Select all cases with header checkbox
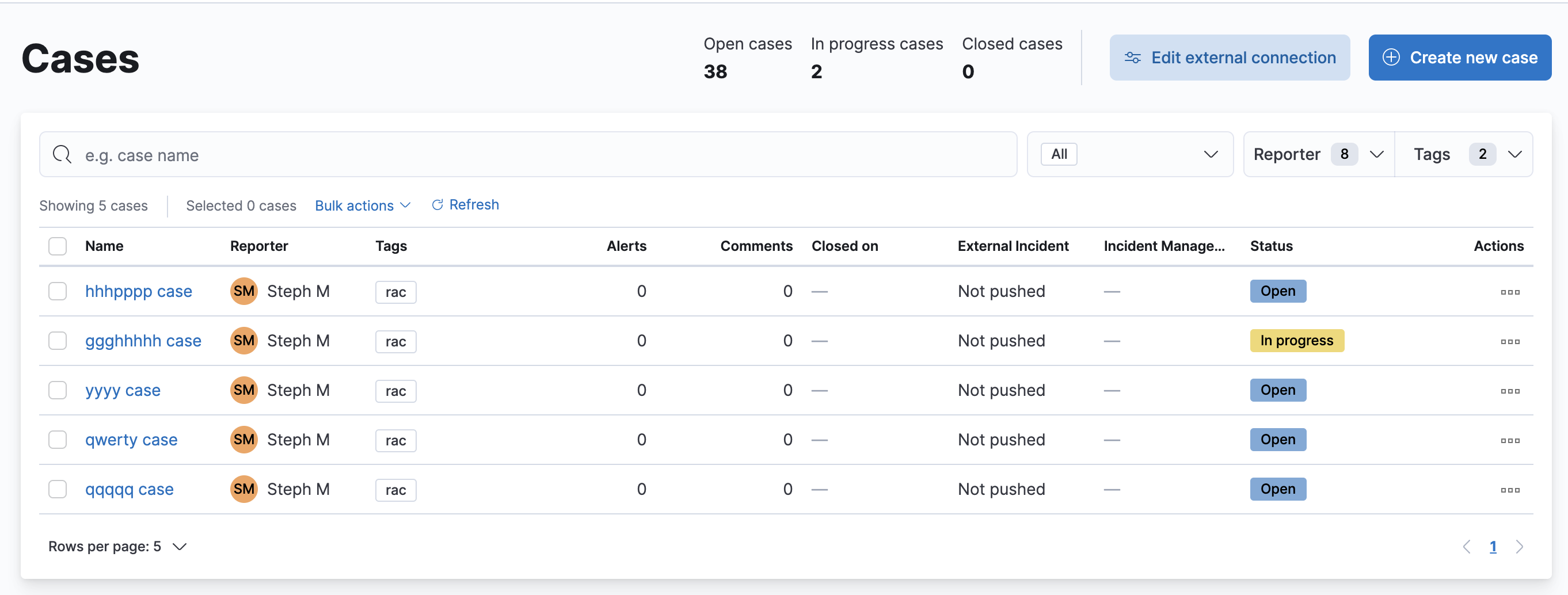Screen dimensions: 1568x595 (x=58, y=246)
